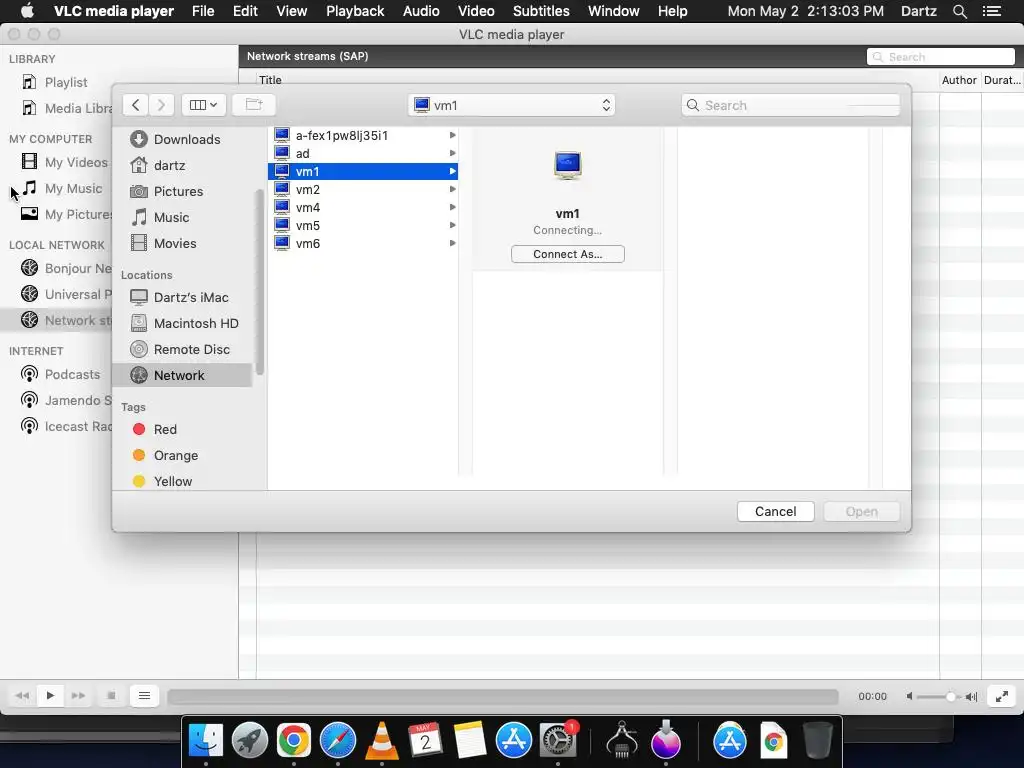Click the VLC play button

click(x=50, y=696)
